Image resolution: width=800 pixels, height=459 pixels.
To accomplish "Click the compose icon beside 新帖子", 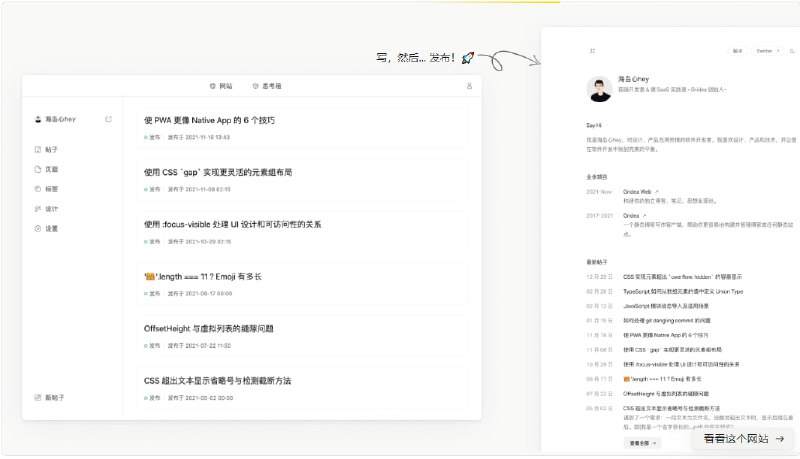I will 38,397.
